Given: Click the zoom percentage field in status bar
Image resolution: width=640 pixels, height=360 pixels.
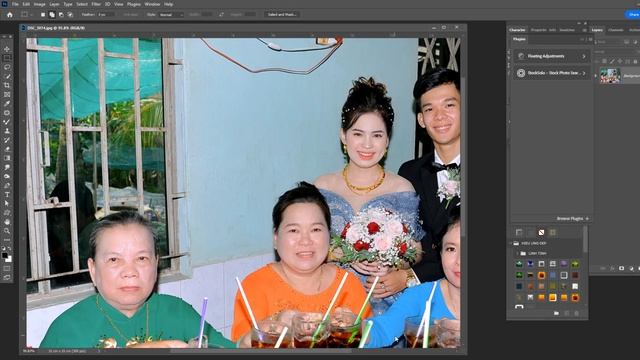Looking at the screenshot, I should 29,351.
